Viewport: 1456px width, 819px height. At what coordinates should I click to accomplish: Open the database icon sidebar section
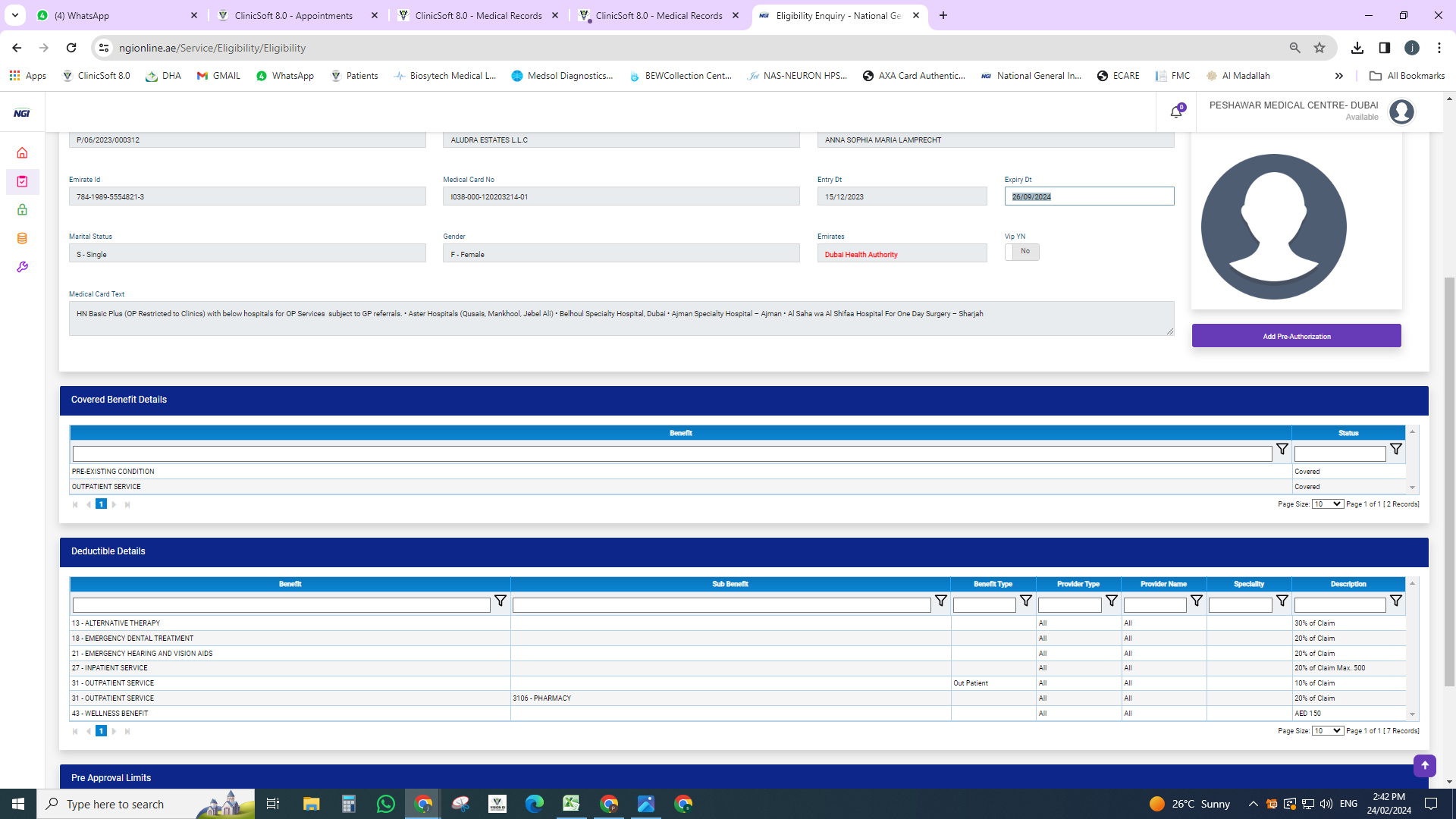[x=22, y=239]
